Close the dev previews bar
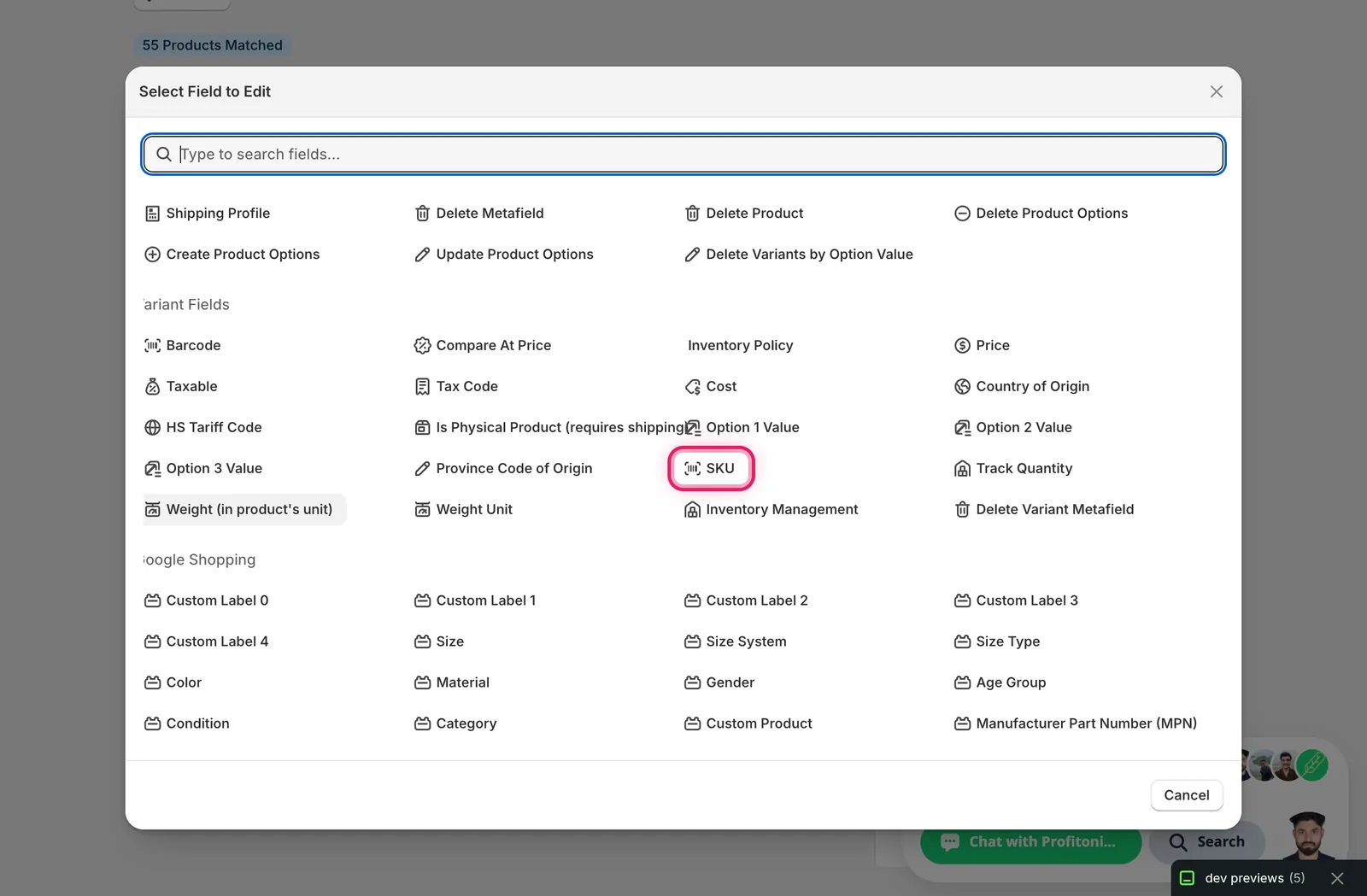The height and width of the screenshot is (896, 1367). 1338,878
